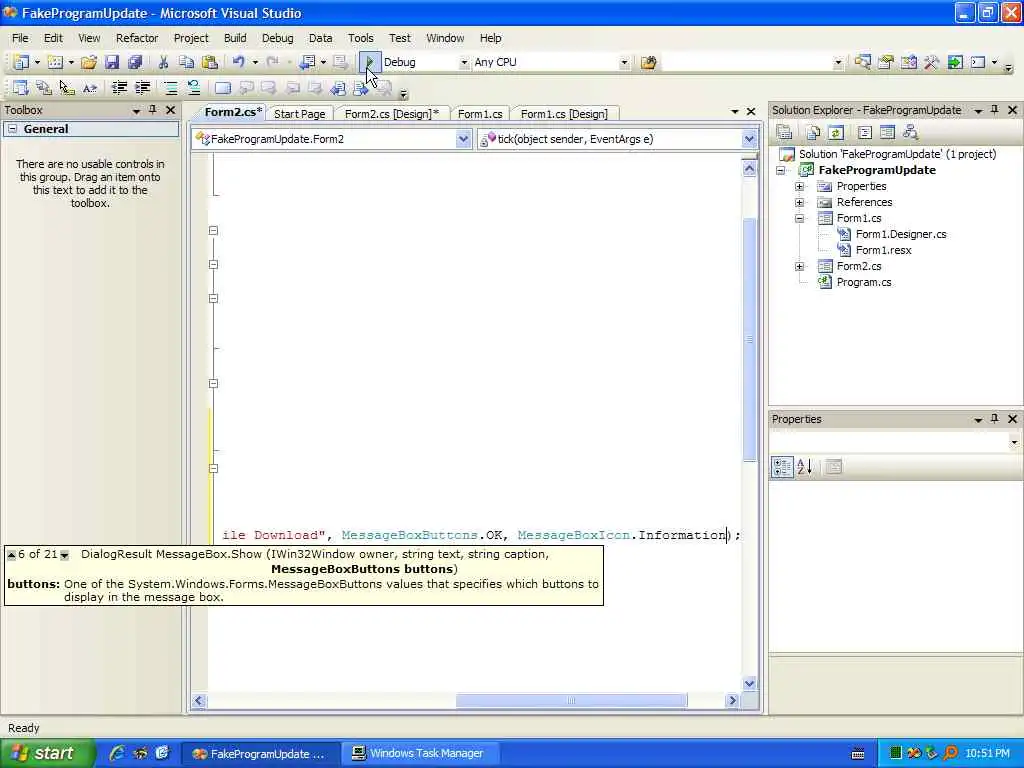The image size is (1024, 768).
Task: Uncomment the selected lines icon
Action: click(x=193, y=88)
